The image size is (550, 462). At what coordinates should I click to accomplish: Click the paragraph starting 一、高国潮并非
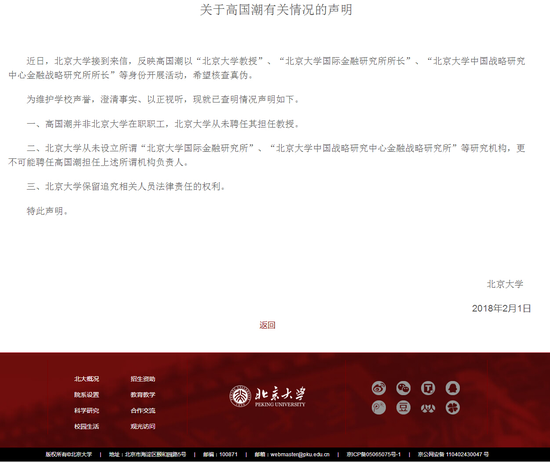click(x=163, y=124)
